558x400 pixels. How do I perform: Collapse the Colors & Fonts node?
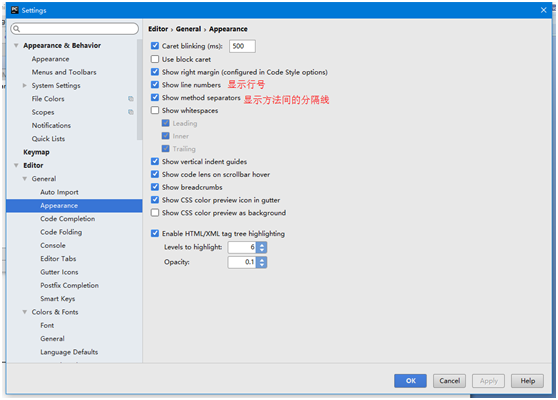(x=25, y=312)
